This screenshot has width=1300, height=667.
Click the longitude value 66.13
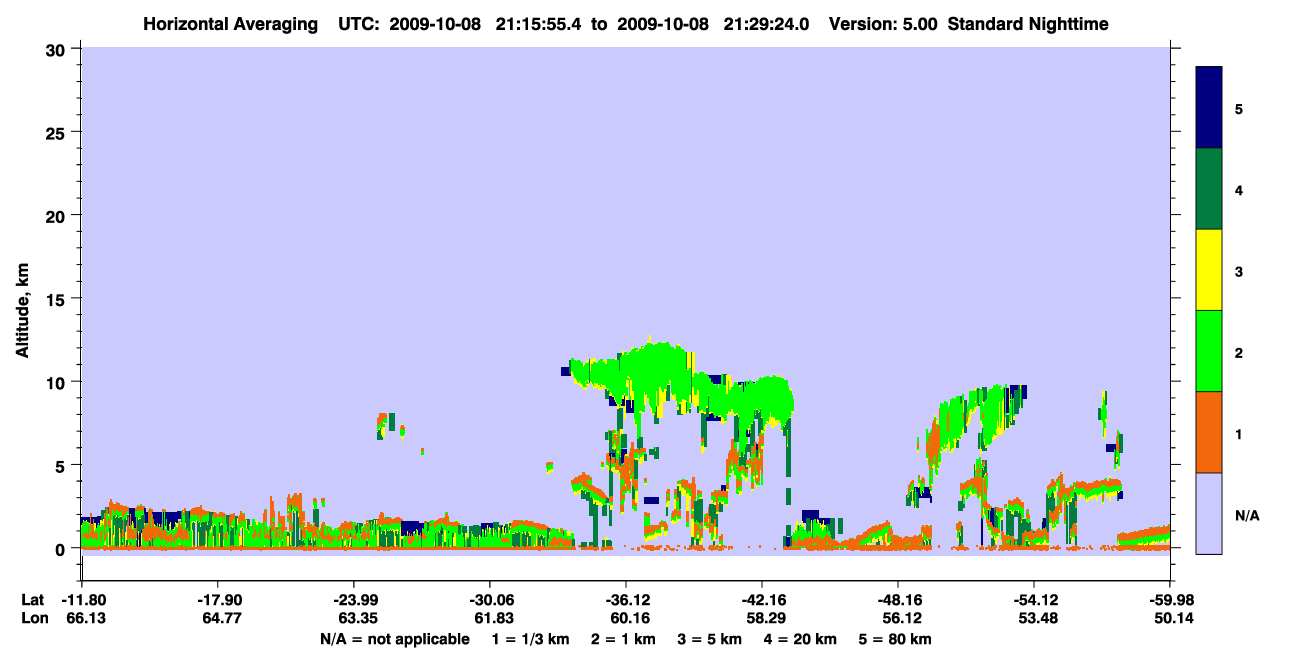pyautogui.click(x=85, y=619)
